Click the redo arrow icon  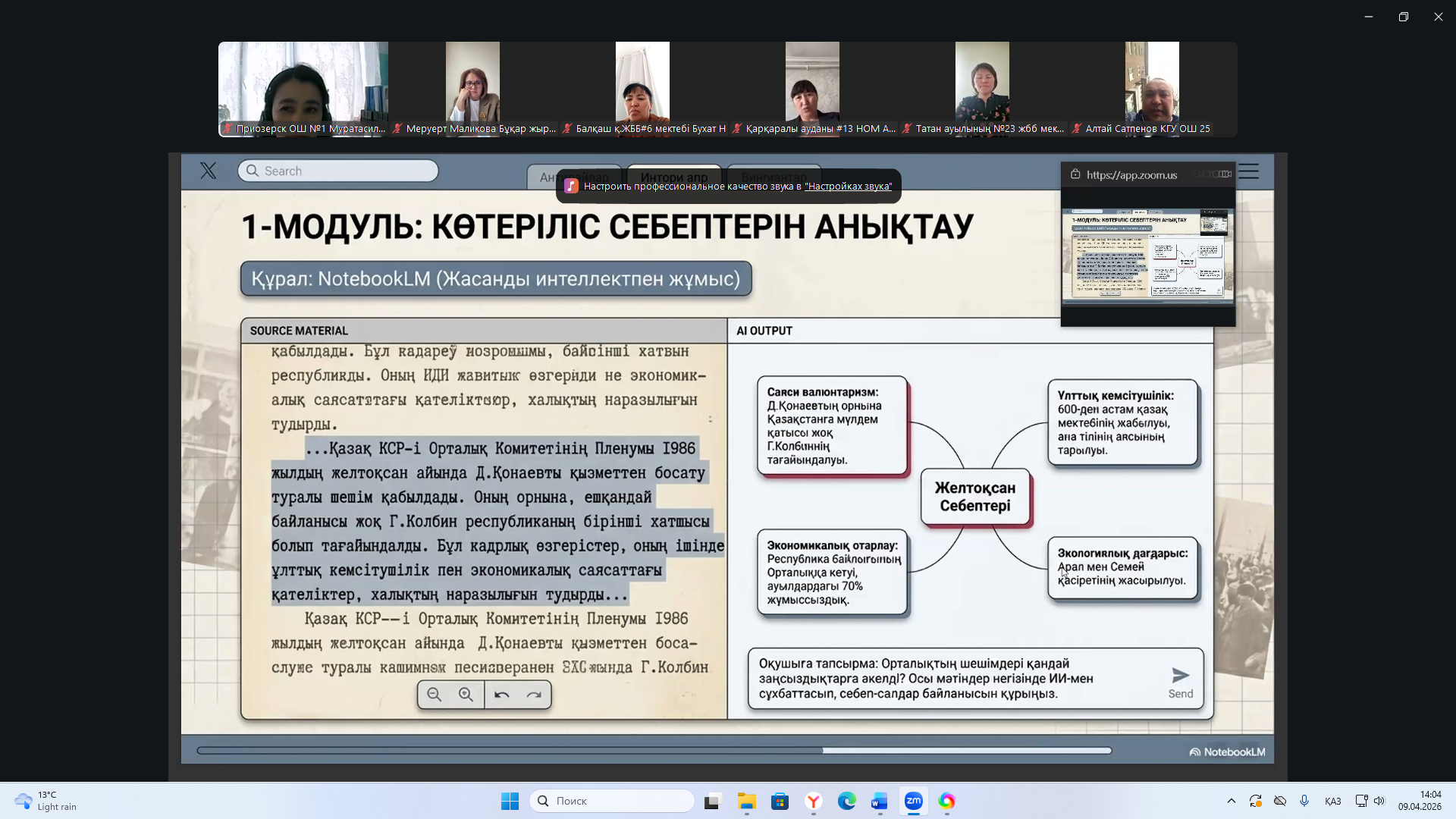tap(534, 695)
